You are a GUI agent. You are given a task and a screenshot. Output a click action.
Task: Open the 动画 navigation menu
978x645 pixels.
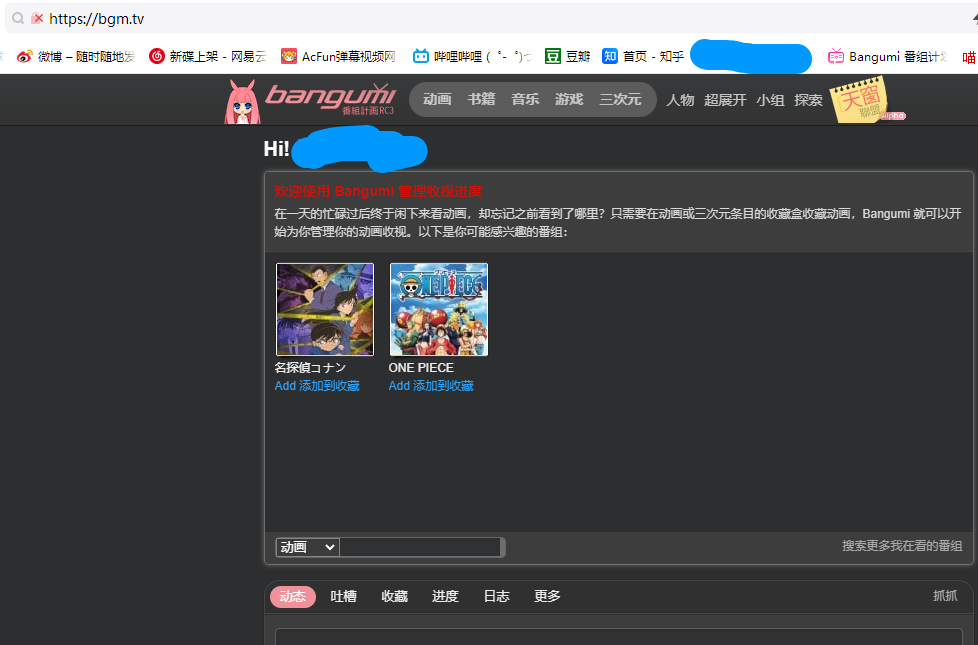coord(437,99)
